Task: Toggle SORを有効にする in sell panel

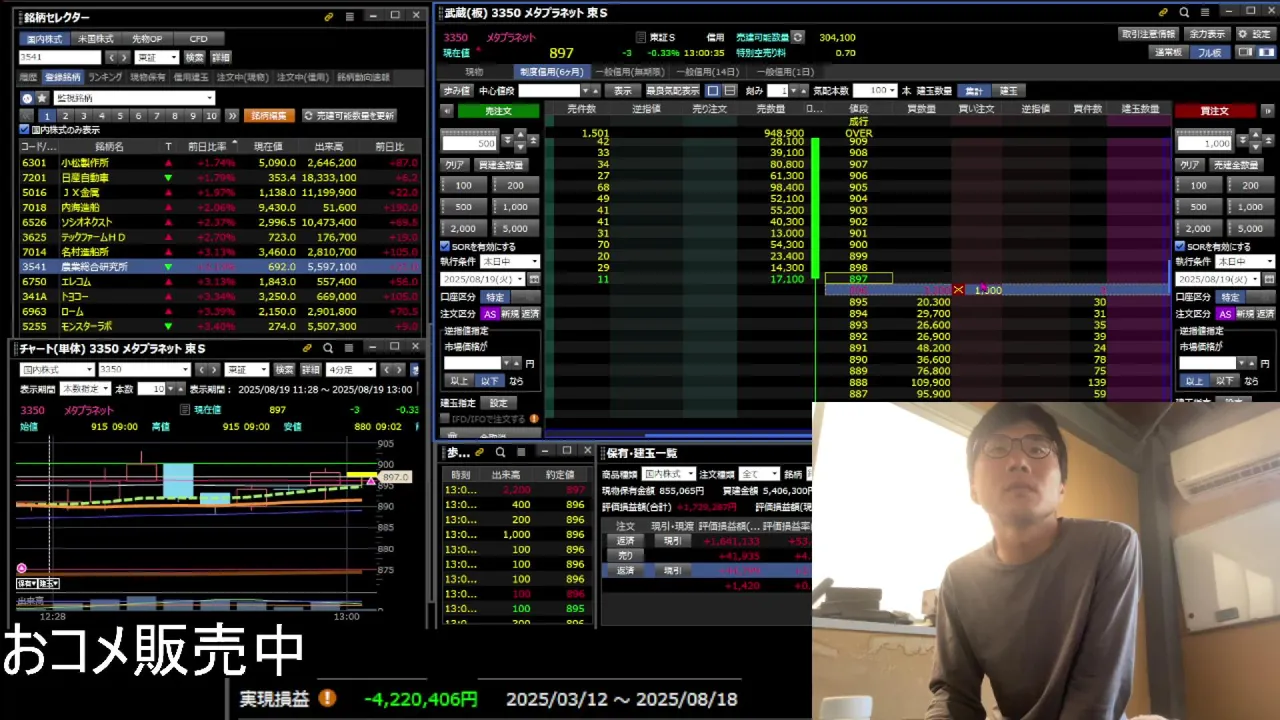Action: pos(446,246)
